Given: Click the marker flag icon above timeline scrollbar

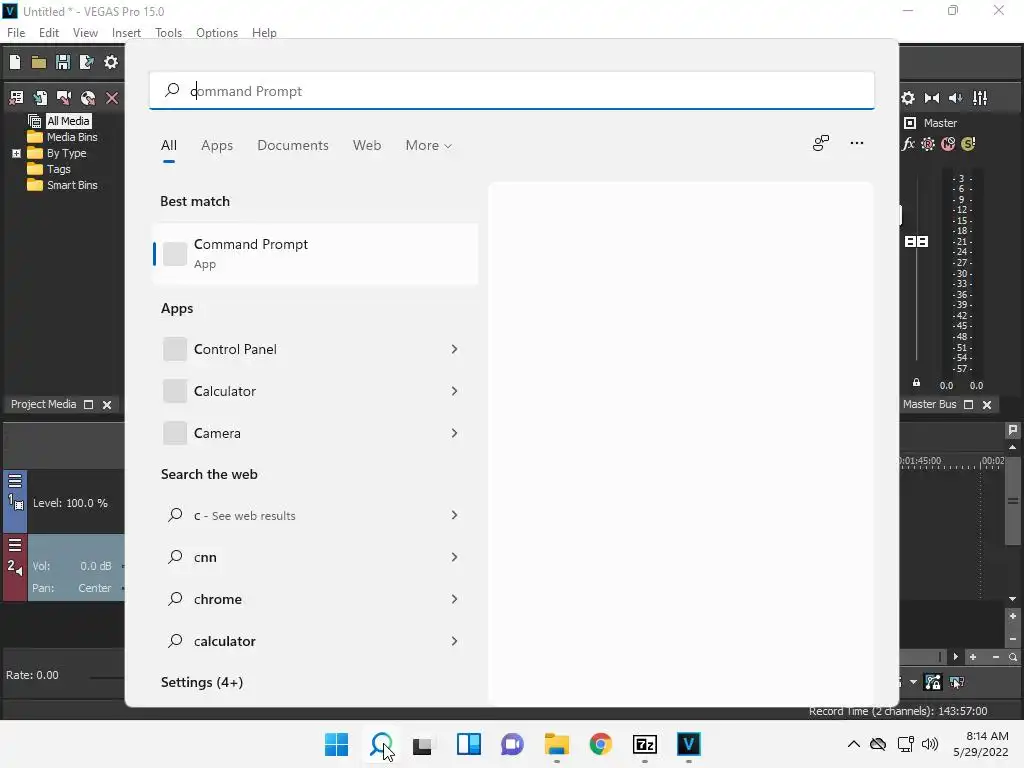Looking at the screenshot, I should tap(1012, 430).
